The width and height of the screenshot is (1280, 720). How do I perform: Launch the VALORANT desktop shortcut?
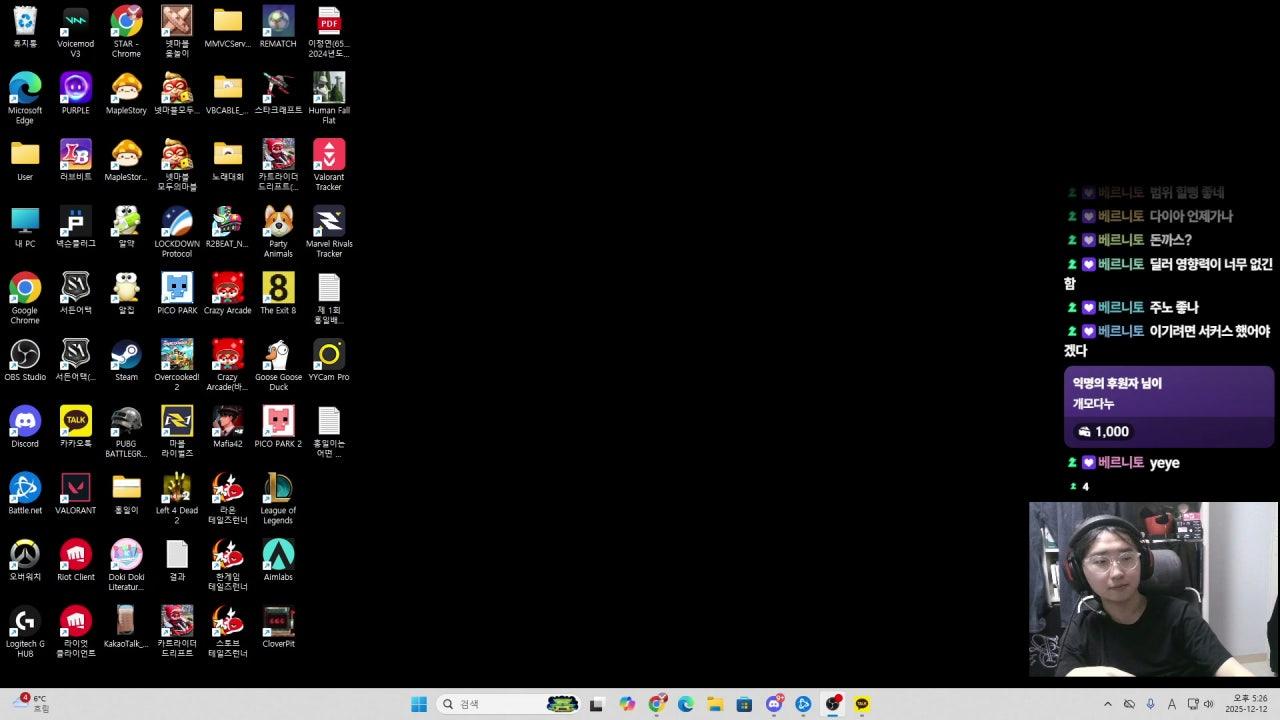(75, 488)
